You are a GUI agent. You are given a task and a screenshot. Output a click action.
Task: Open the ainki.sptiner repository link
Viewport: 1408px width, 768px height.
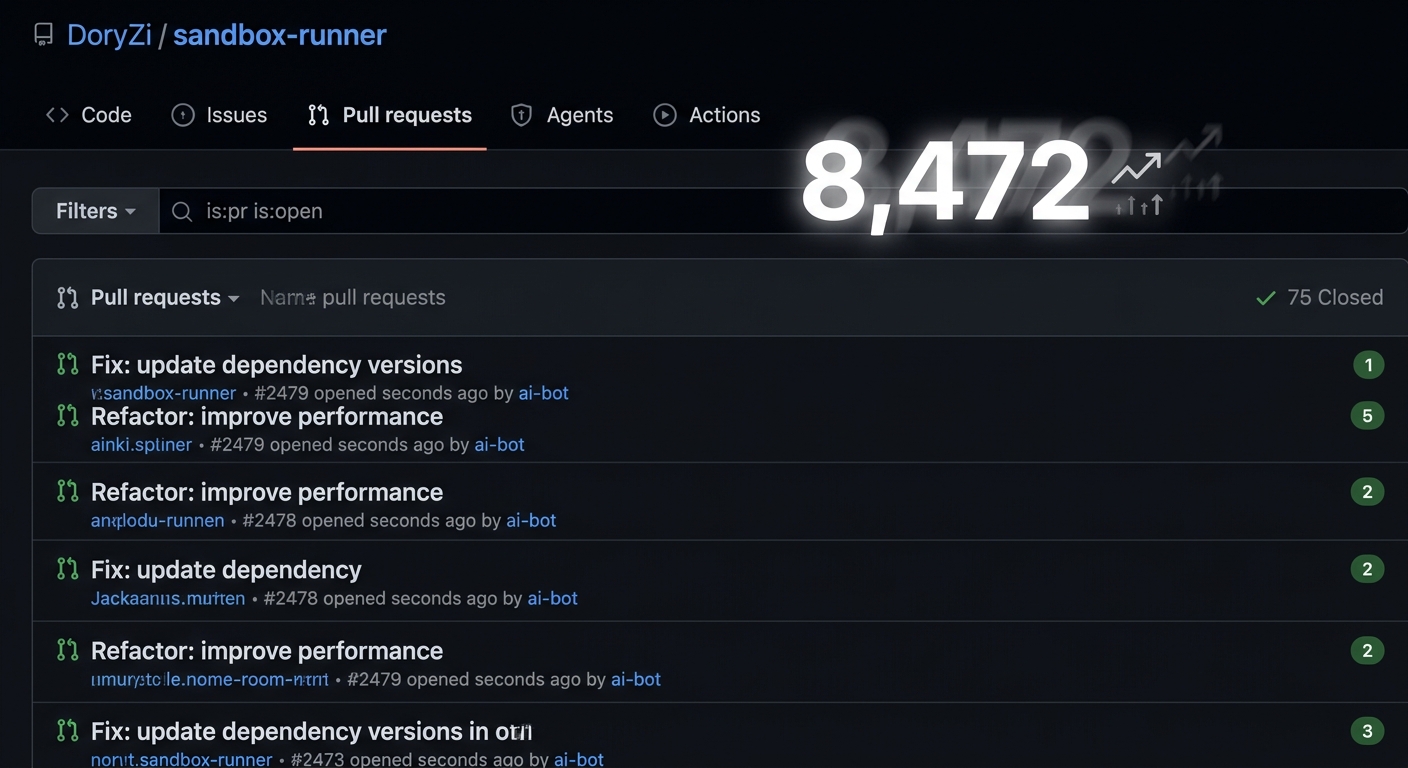(x=141, y=444)
